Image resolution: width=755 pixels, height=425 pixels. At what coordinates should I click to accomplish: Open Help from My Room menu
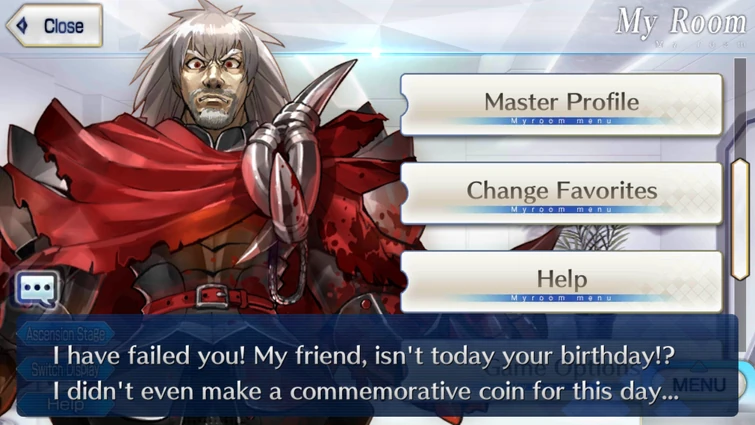[561, 282]
